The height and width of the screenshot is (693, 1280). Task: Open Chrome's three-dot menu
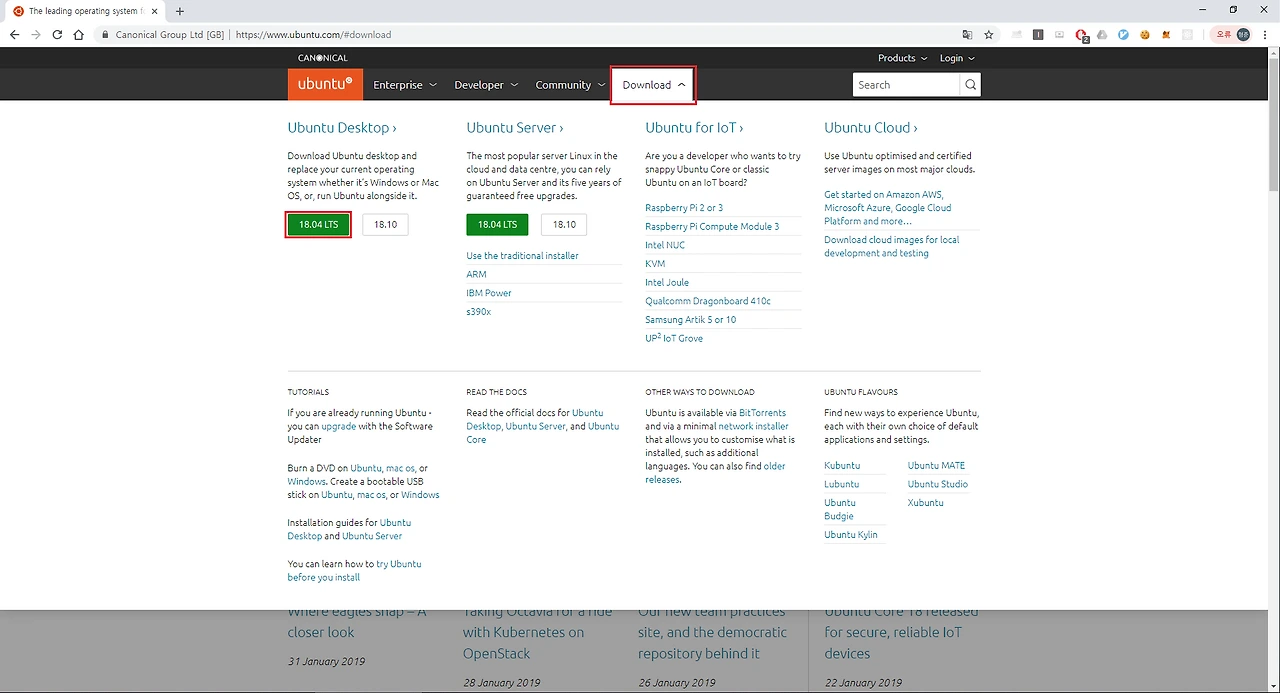tap(1265, 34)
